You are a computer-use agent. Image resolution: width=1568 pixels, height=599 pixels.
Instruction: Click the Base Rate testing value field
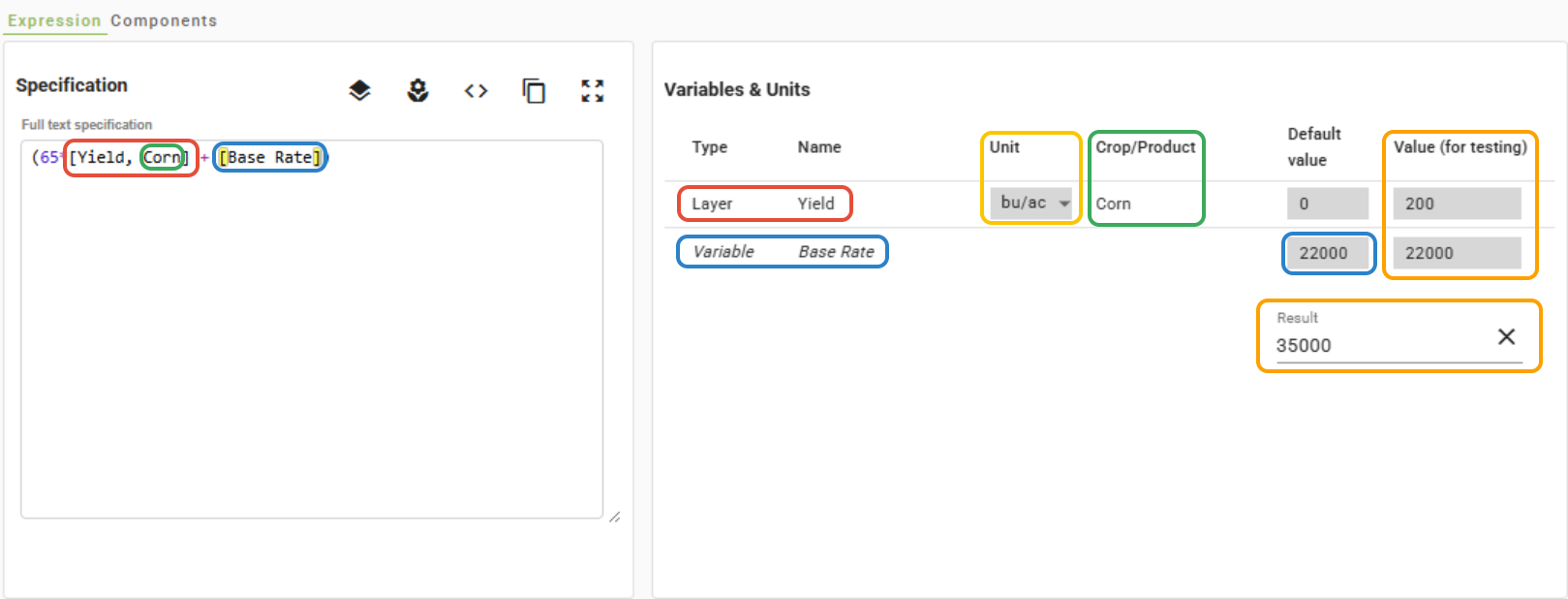[1456, 253]
